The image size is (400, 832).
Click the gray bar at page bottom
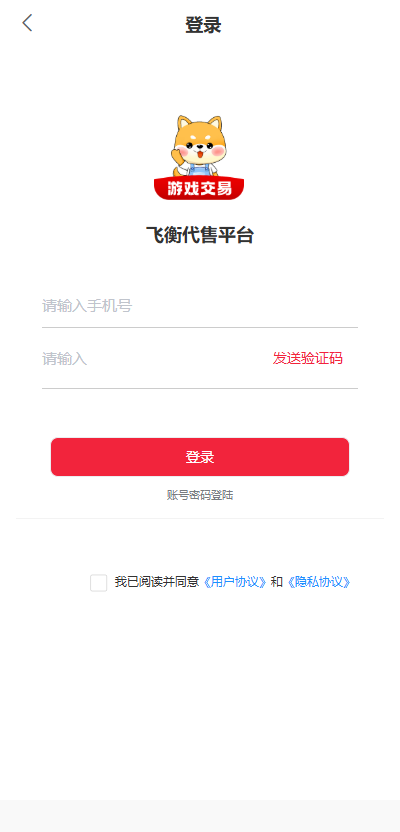pos(200,816)
